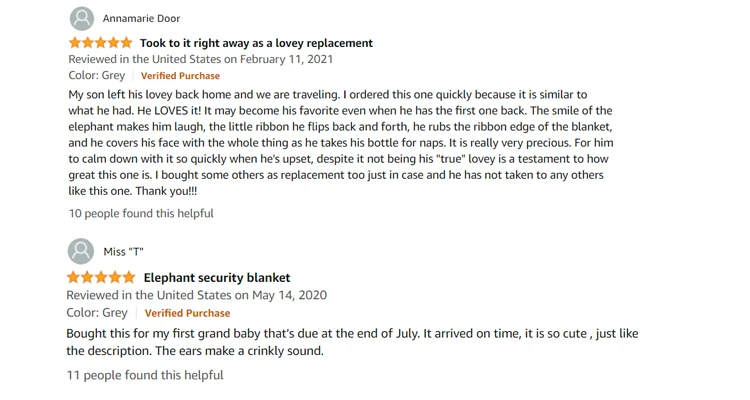The height and width of the screenshot is (400, 750).
Task: Click first star of Annamarie Door's rating
Action: [75, 43]
